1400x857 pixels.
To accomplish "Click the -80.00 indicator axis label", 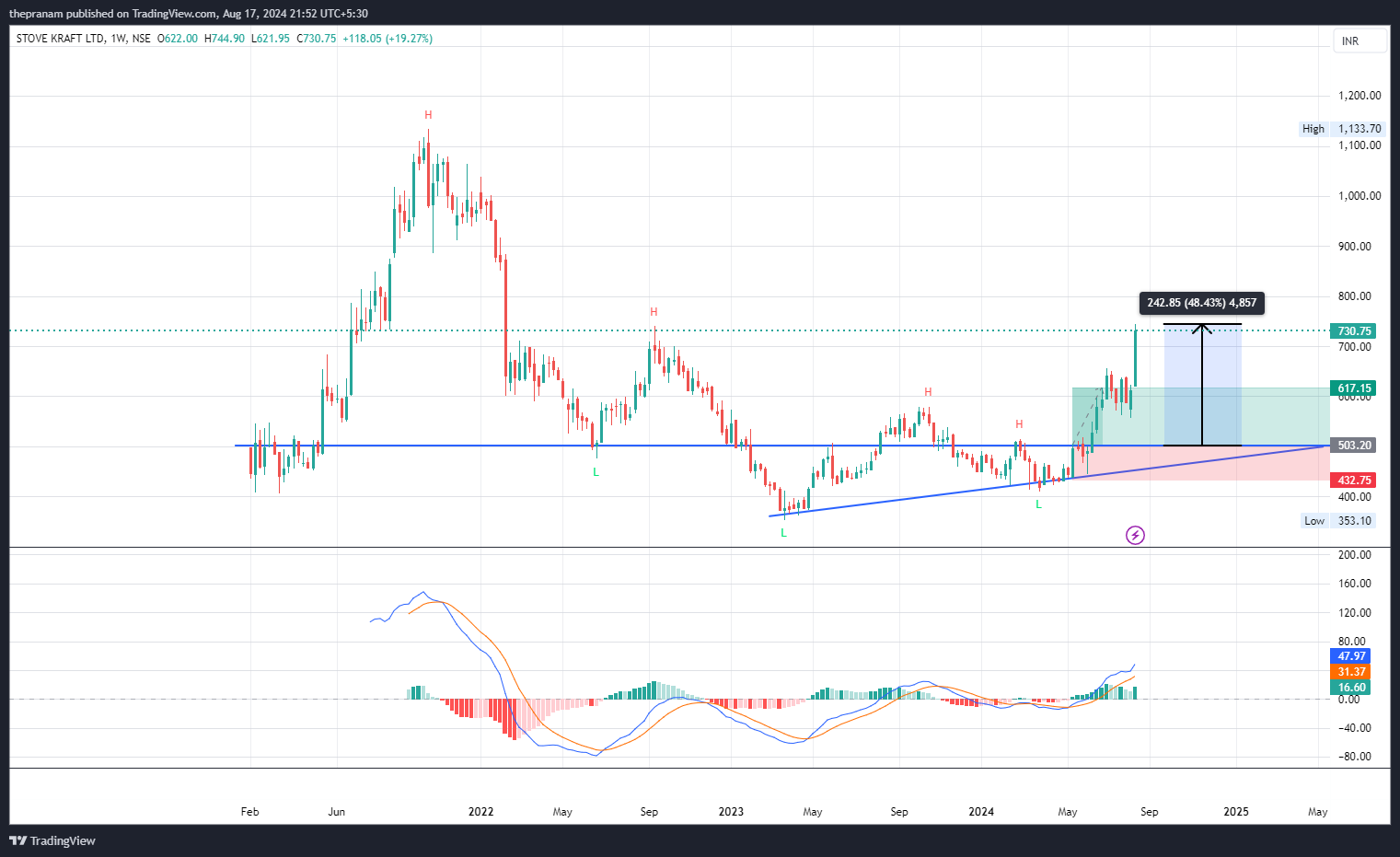I will (x=1353, y=757).
